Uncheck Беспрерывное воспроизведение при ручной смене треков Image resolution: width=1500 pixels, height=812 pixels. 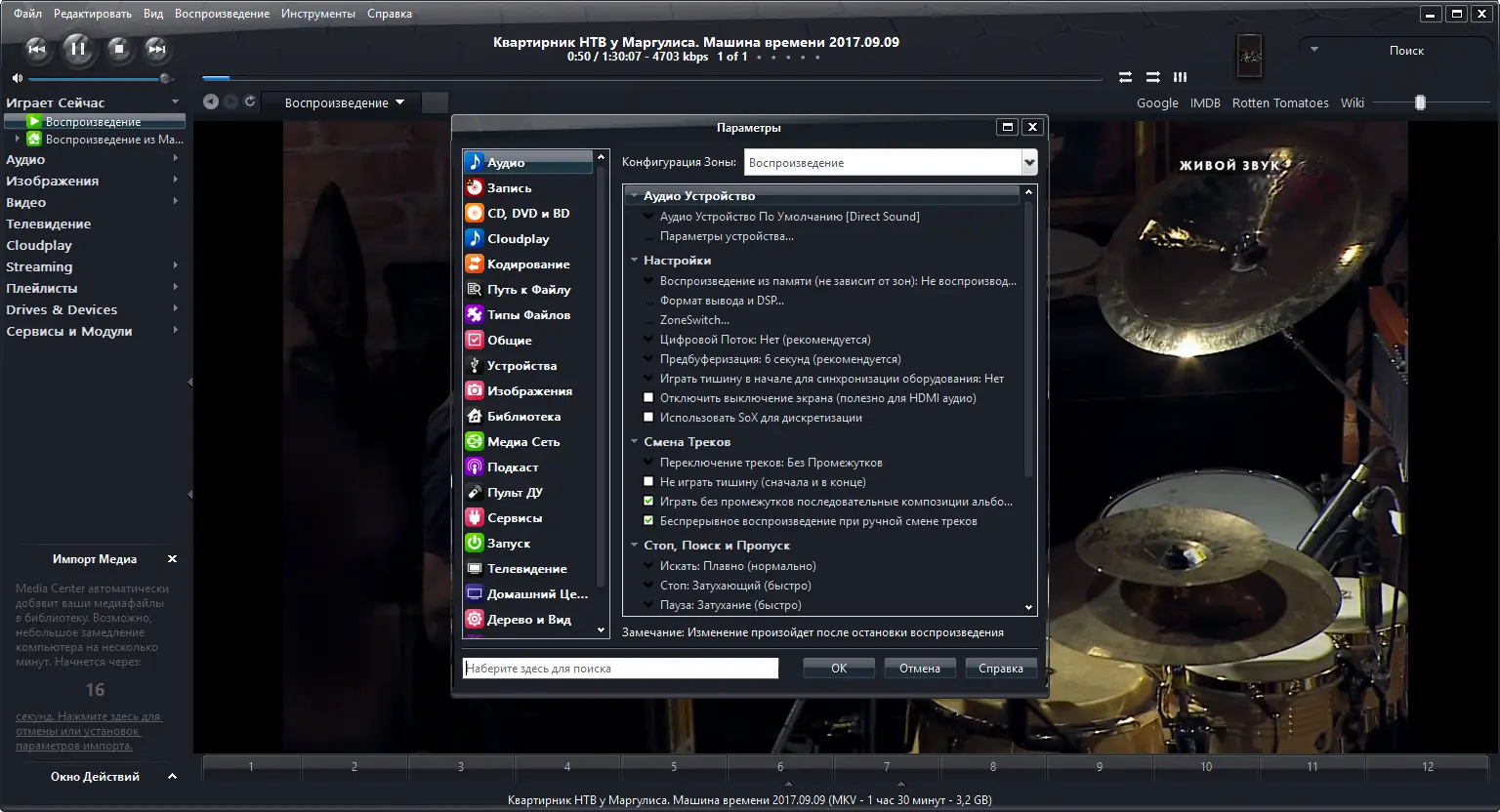[648, 521]
